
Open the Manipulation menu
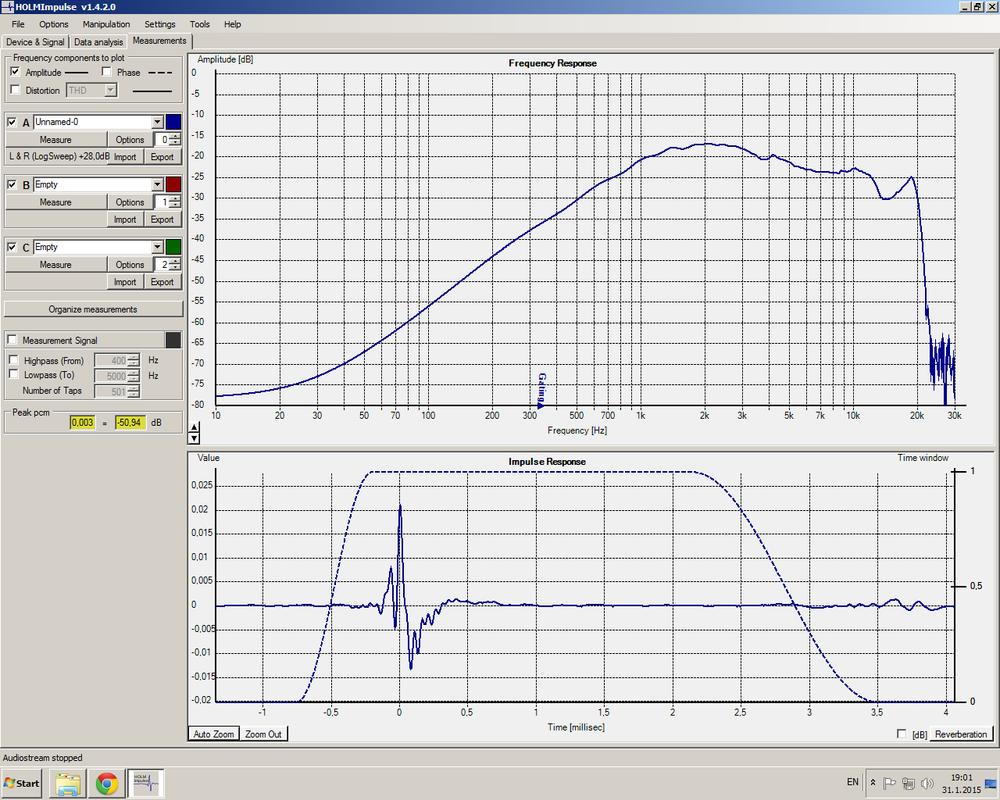pos(106,24)
